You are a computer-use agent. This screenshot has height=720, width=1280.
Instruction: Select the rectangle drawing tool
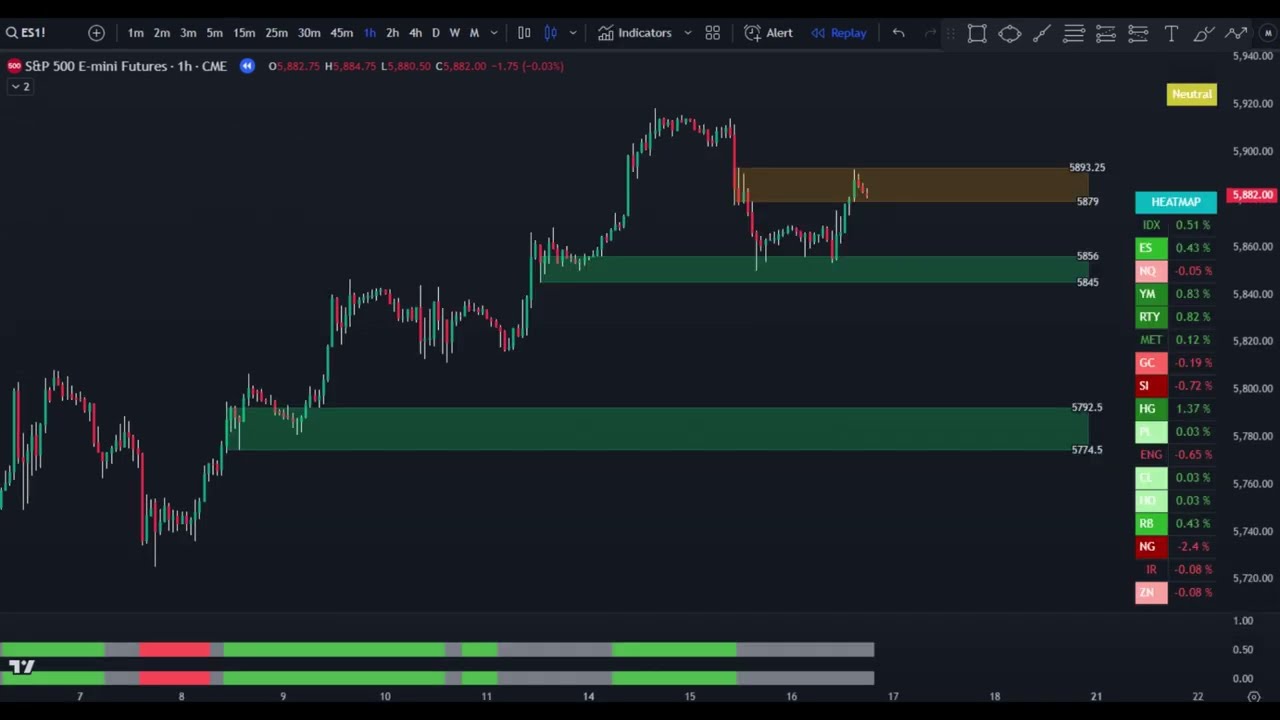click(977, 33)
